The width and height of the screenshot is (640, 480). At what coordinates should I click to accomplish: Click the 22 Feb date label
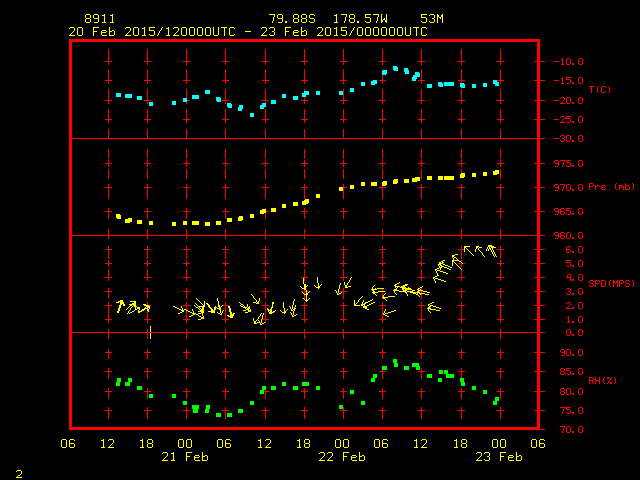pos(342,457)
